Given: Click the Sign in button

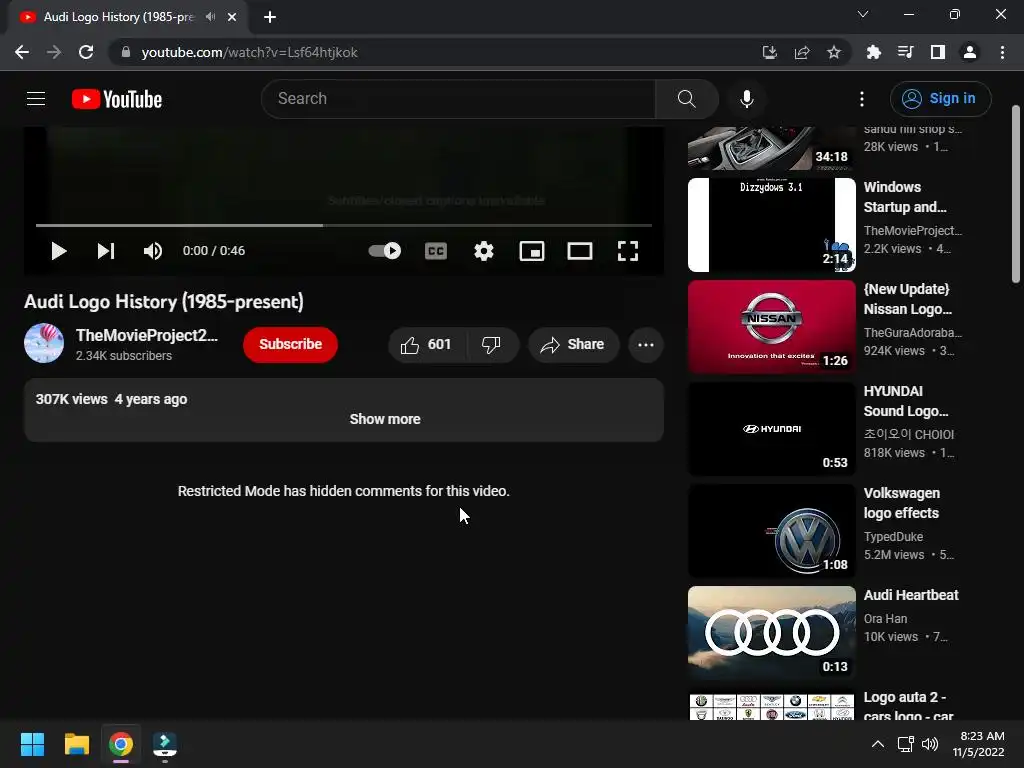Looking at the screenshot, I should tap(940, 99).
